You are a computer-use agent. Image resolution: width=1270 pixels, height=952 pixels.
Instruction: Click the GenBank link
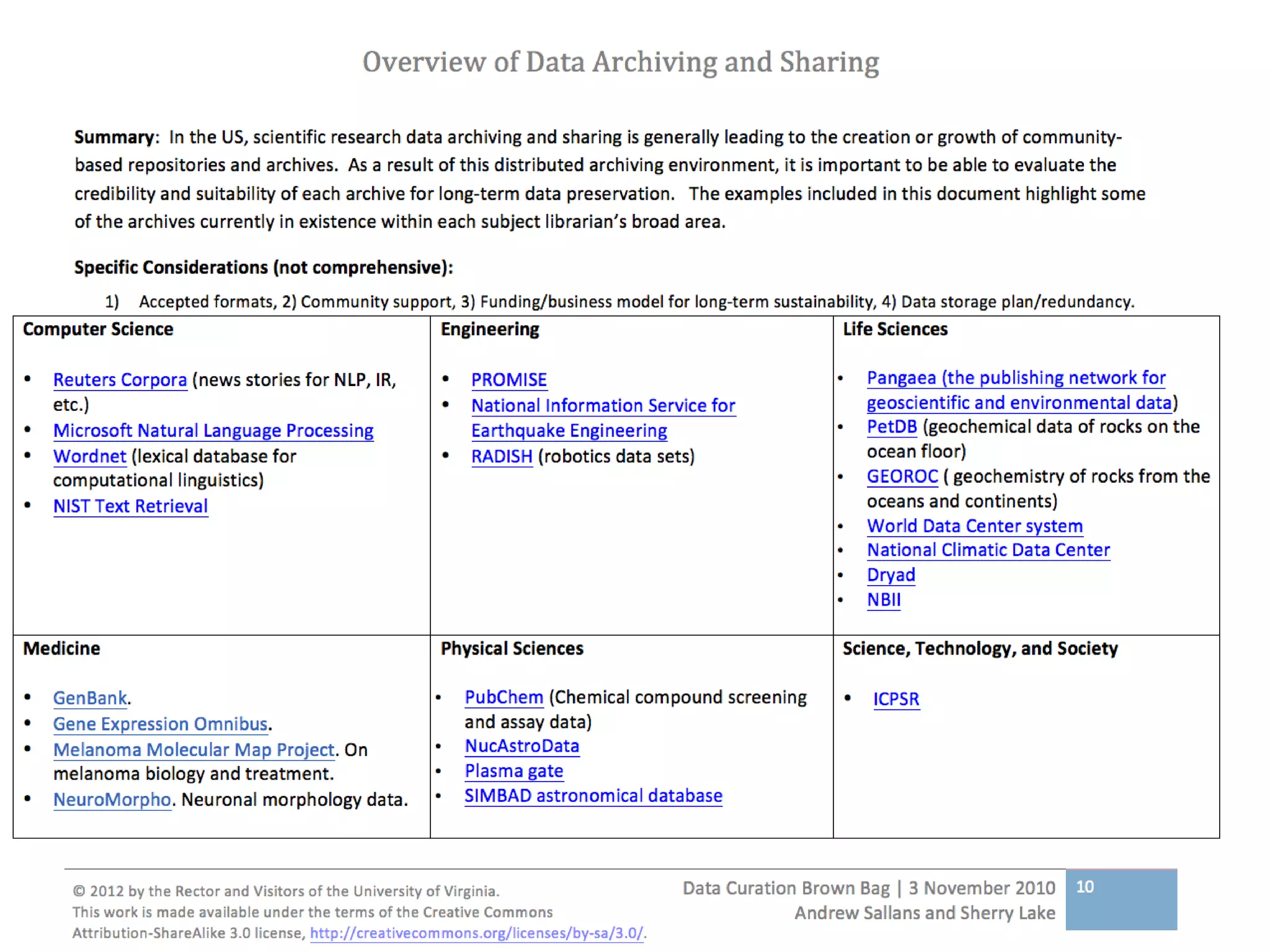coord(90,698)
